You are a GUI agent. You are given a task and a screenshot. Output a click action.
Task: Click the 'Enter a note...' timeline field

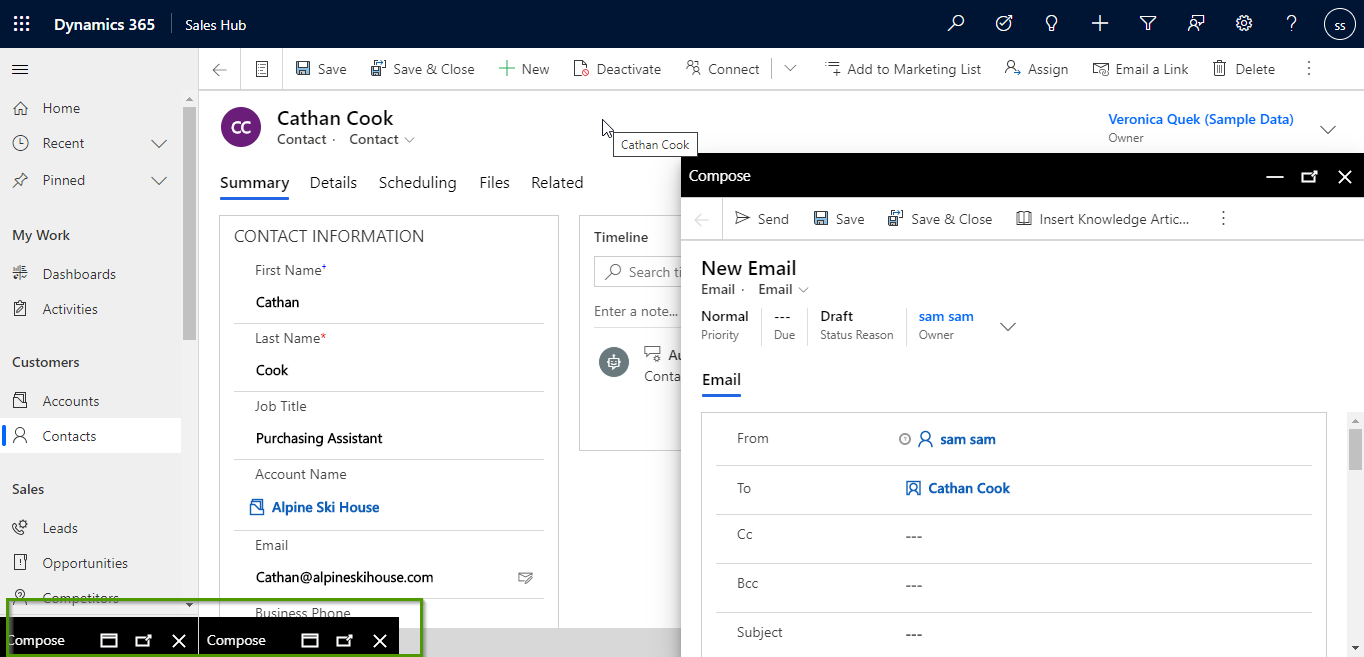637,311
